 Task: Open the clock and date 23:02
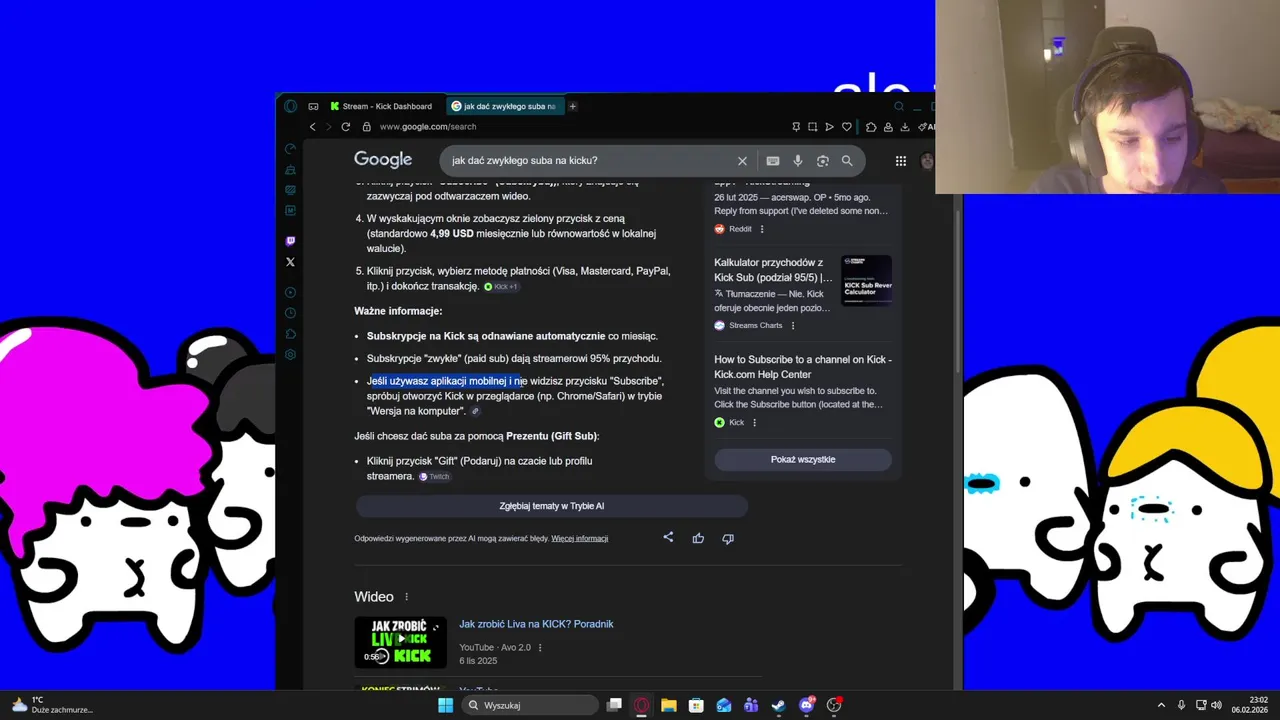tap(1251, 705)
